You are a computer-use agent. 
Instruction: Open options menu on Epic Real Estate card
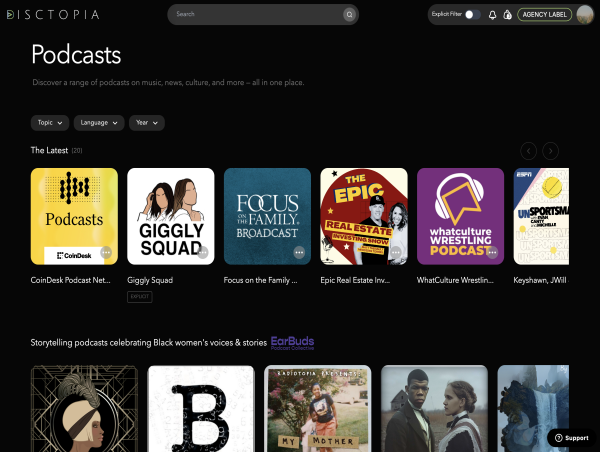[396, 252]
